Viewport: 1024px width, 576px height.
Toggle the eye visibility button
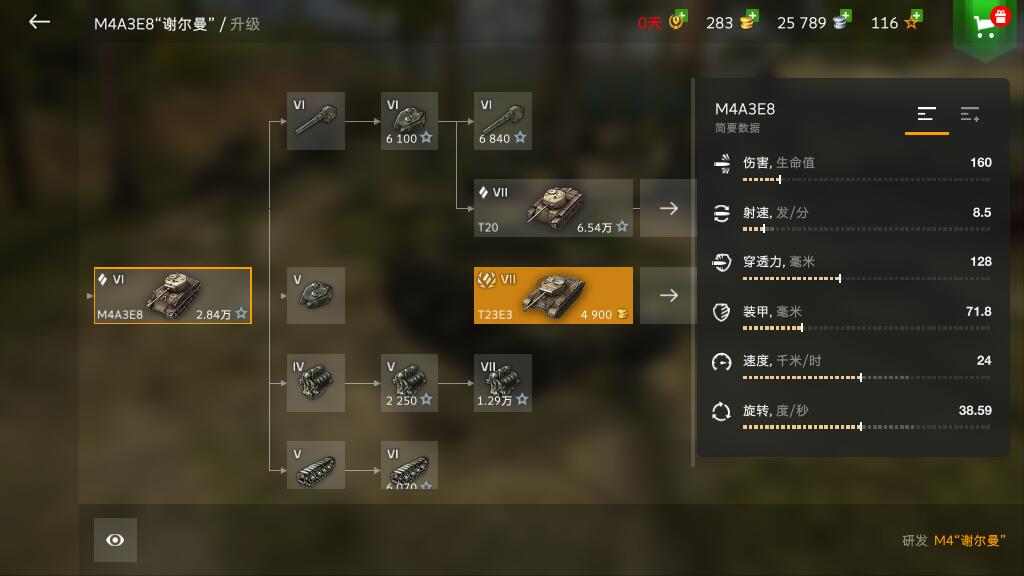coord(115,540)
